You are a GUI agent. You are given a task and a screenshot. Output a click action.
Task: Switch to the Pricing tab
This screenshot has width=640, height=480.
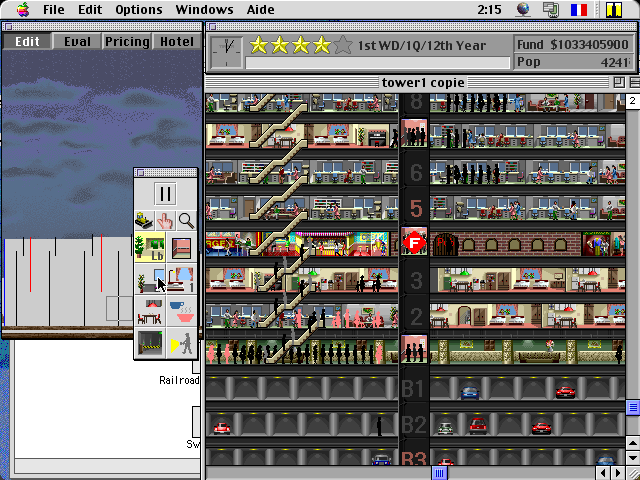(127, 42)
